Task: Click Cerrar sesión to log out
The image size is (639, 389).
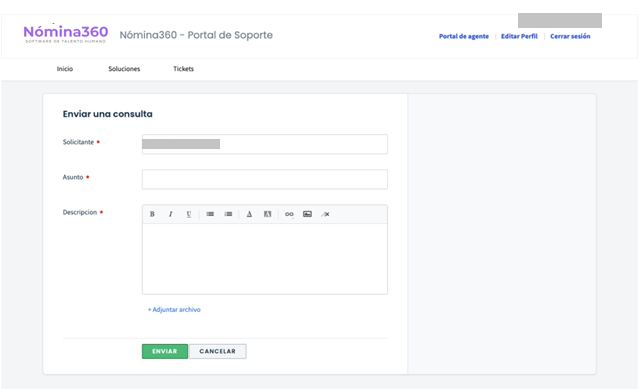Action: pos(570,36)
